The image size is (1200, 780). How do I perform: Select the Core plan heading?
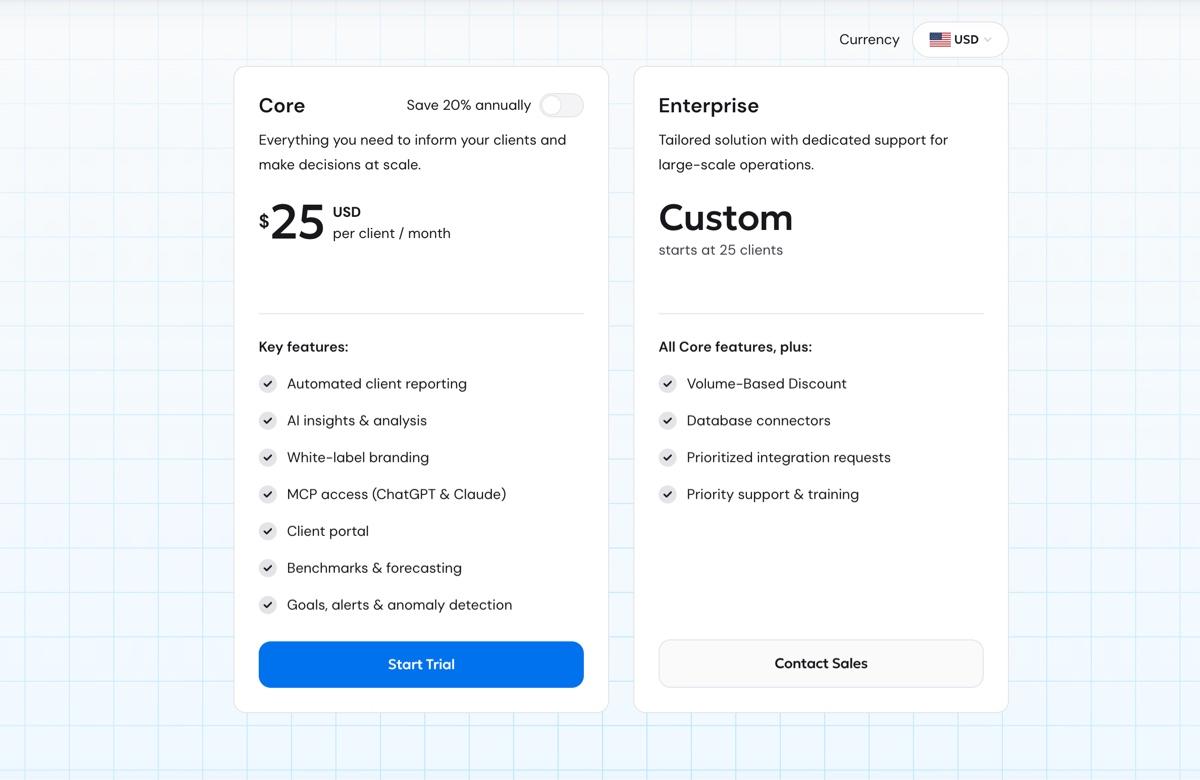pos(282,105)
